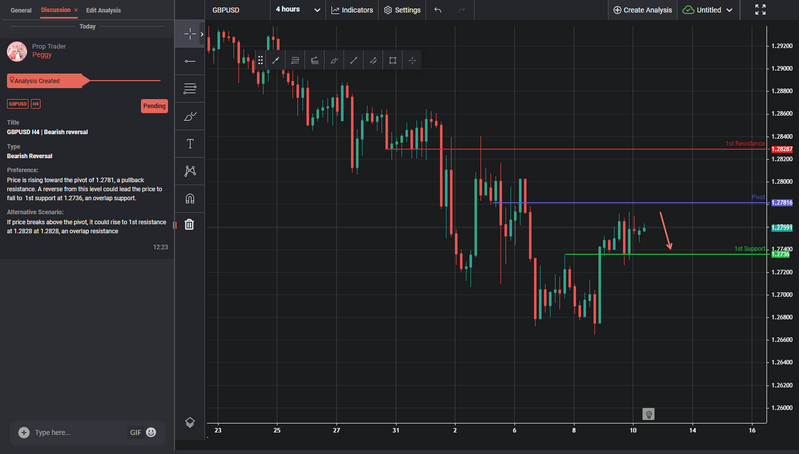Click the 12:23 message timestamp
The height and width of the screenshot is (454, 801).
click(x=160, y=247)
